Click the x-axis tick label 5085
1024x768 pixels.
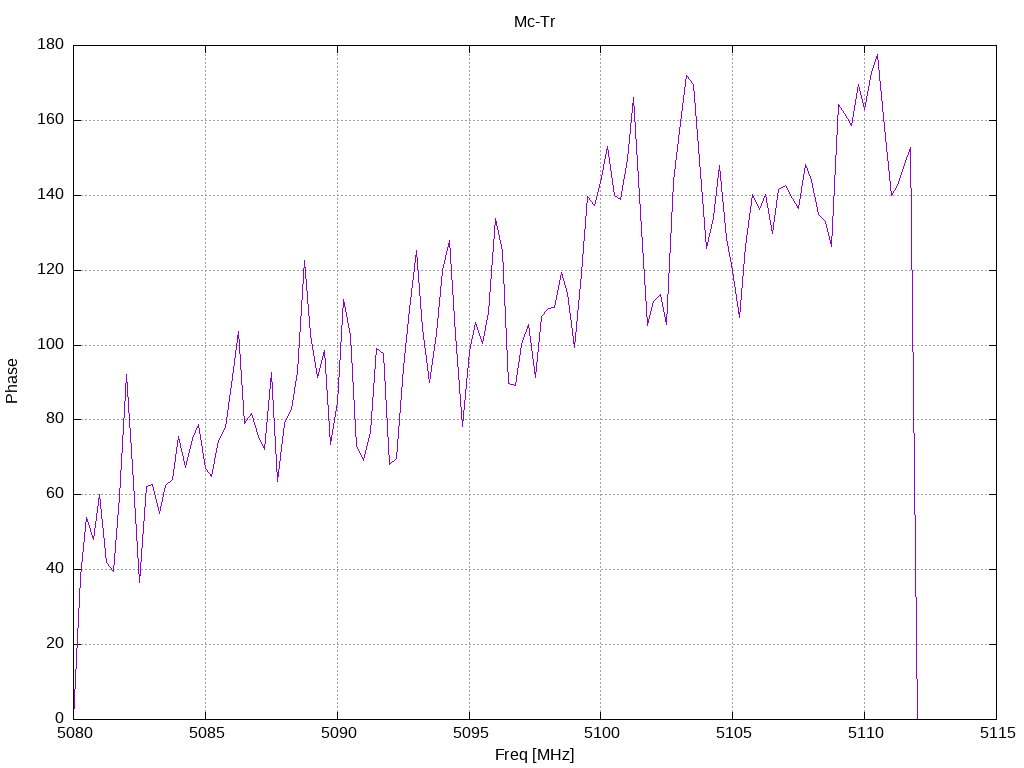206,733
